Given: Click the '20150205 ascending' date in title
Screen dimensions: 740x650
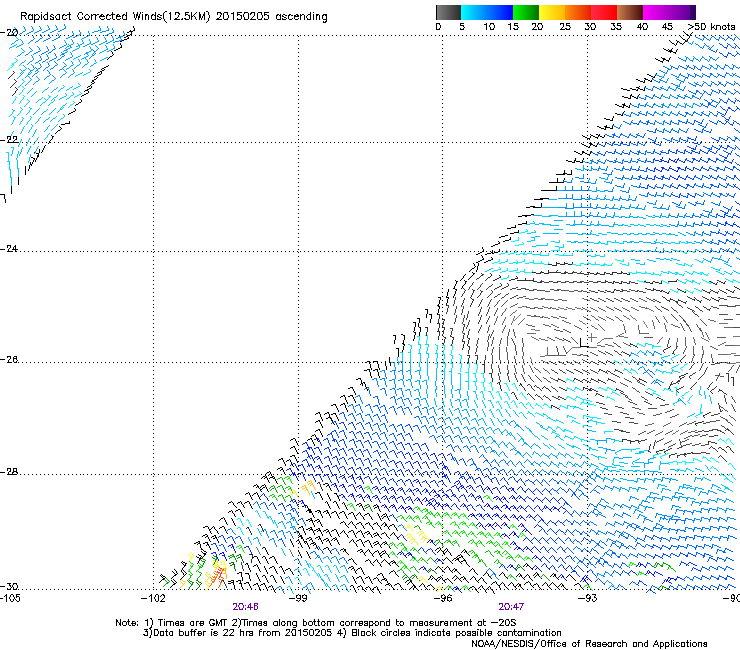Looking at the screenshot, I should coord(271,16).
